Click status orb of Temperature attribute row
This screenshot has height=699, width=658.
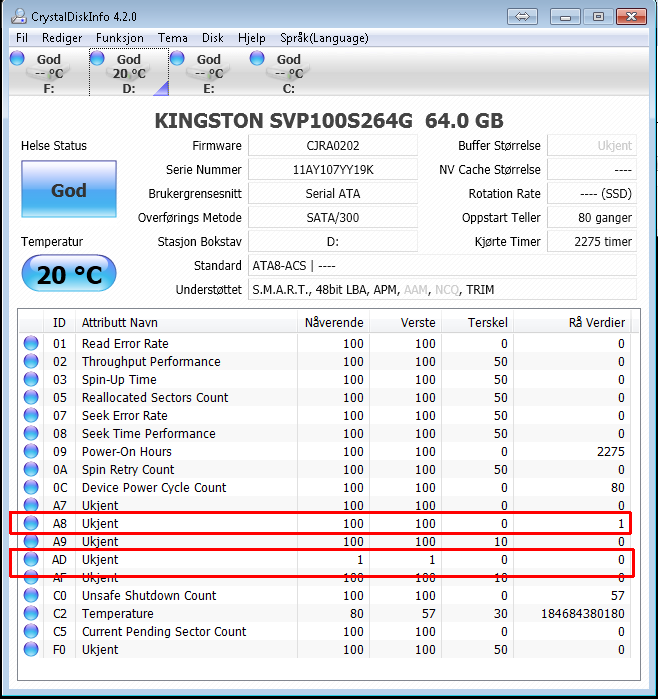click(31, 613)
